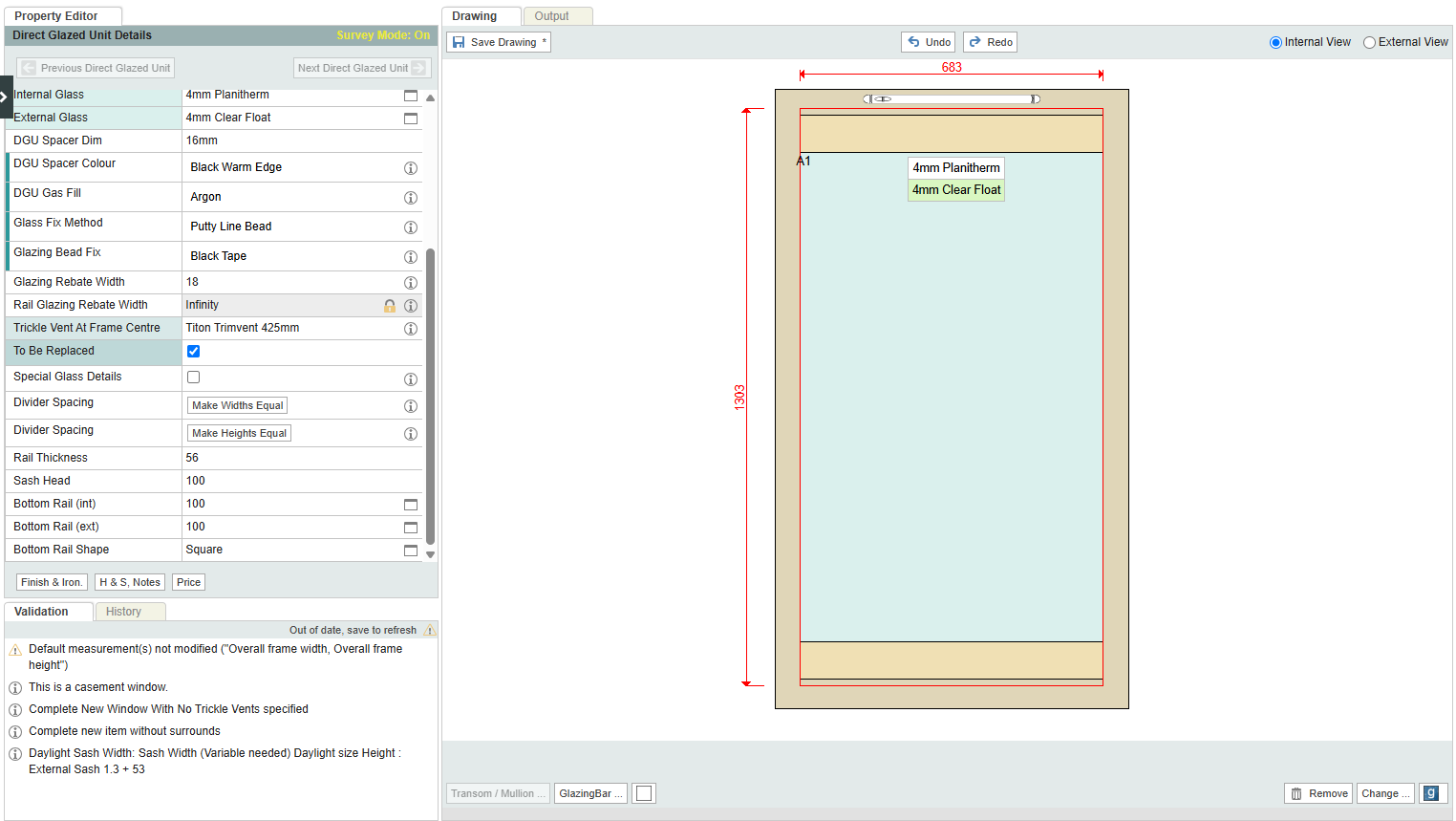
Task: Open Bottom Rail Shape selection icon
Action: tap(411, 551)
